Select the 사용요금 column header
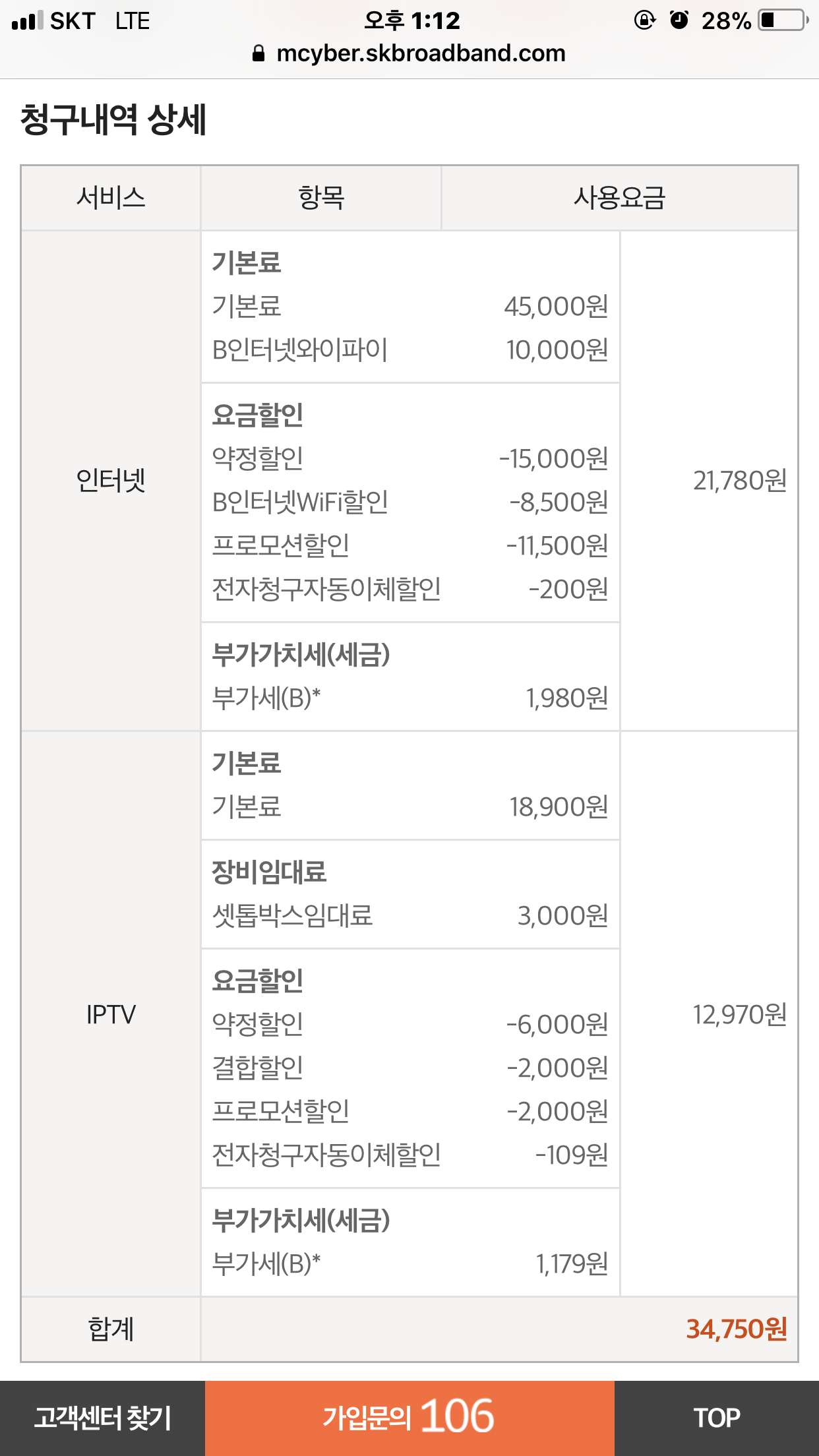This screenshot has height=1456, width=819. point(619,198)
